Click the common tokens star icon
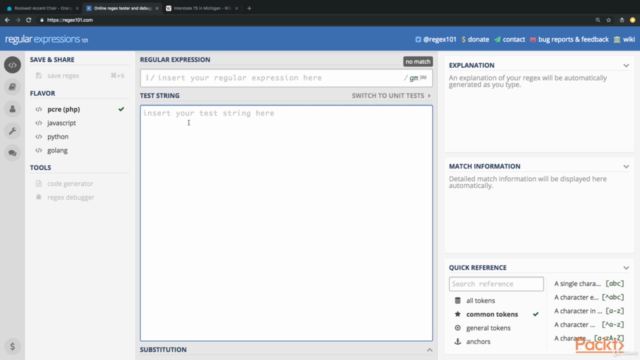Image resolution: width=640 pixels, height=360 pixels. tap(458, 314)
